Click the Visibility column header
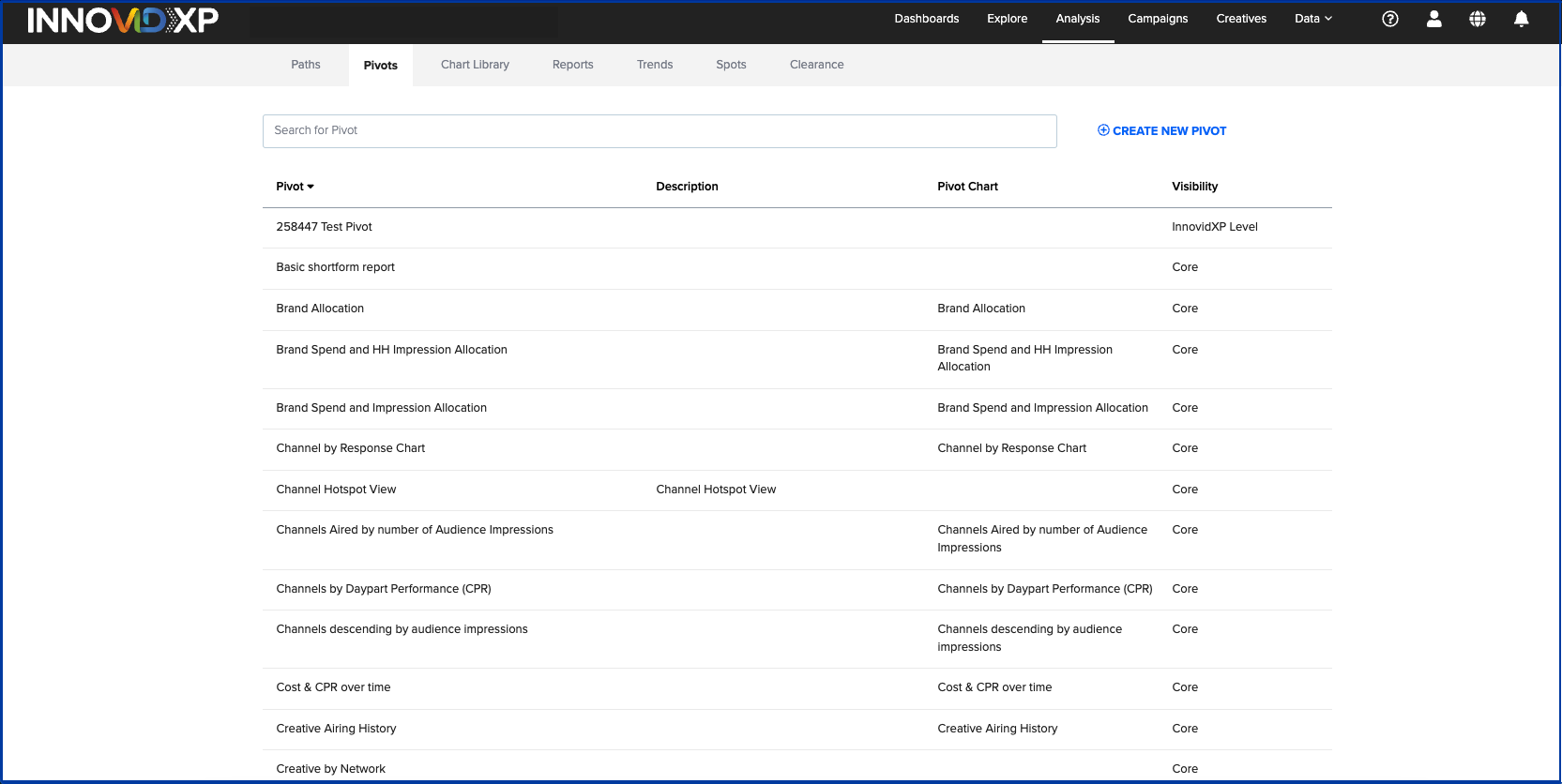The width and height of the screenshot is (1562, 784). [x=1194, y=187]
